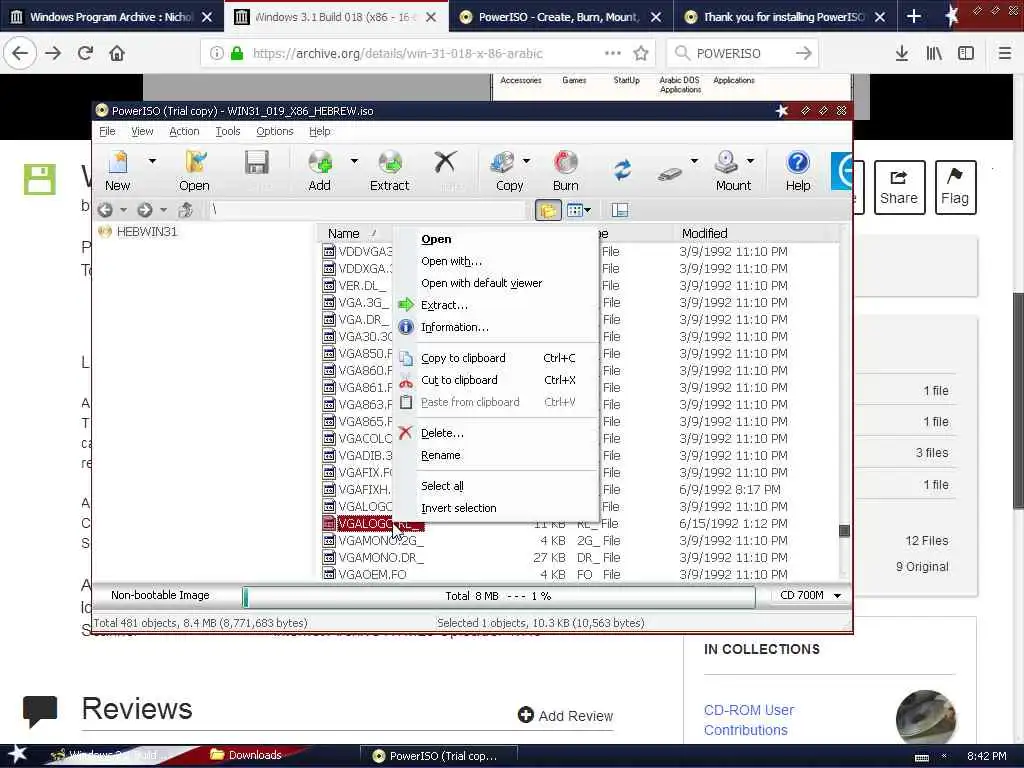Toggle the folder tree view button

[548, 210]
